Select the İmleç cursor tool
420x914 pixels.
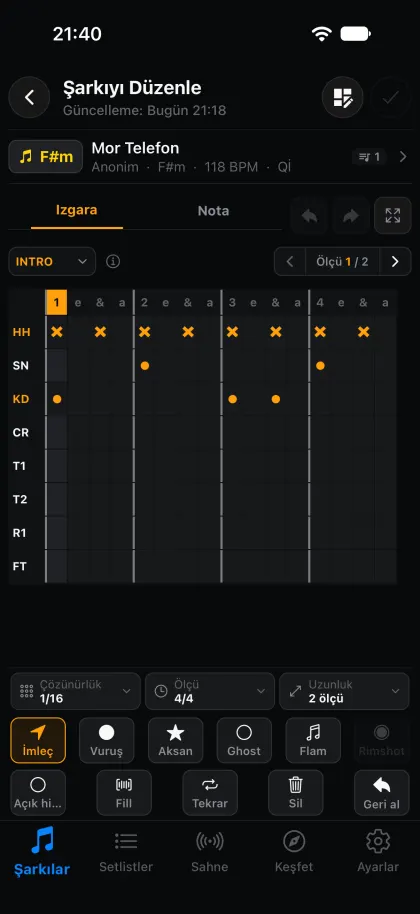click(38, 740)
